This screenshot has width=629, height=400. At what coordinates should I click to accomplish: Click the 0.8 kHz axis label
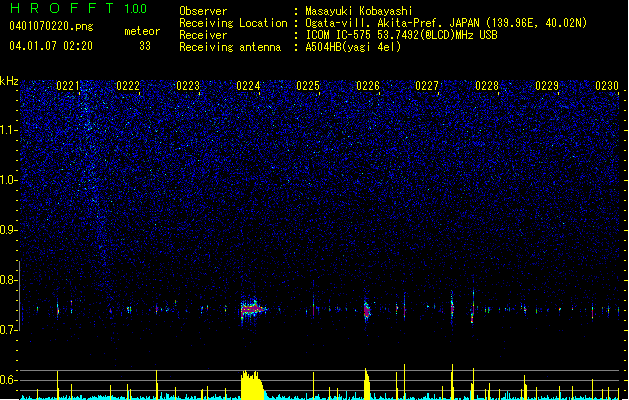[9, 280]
